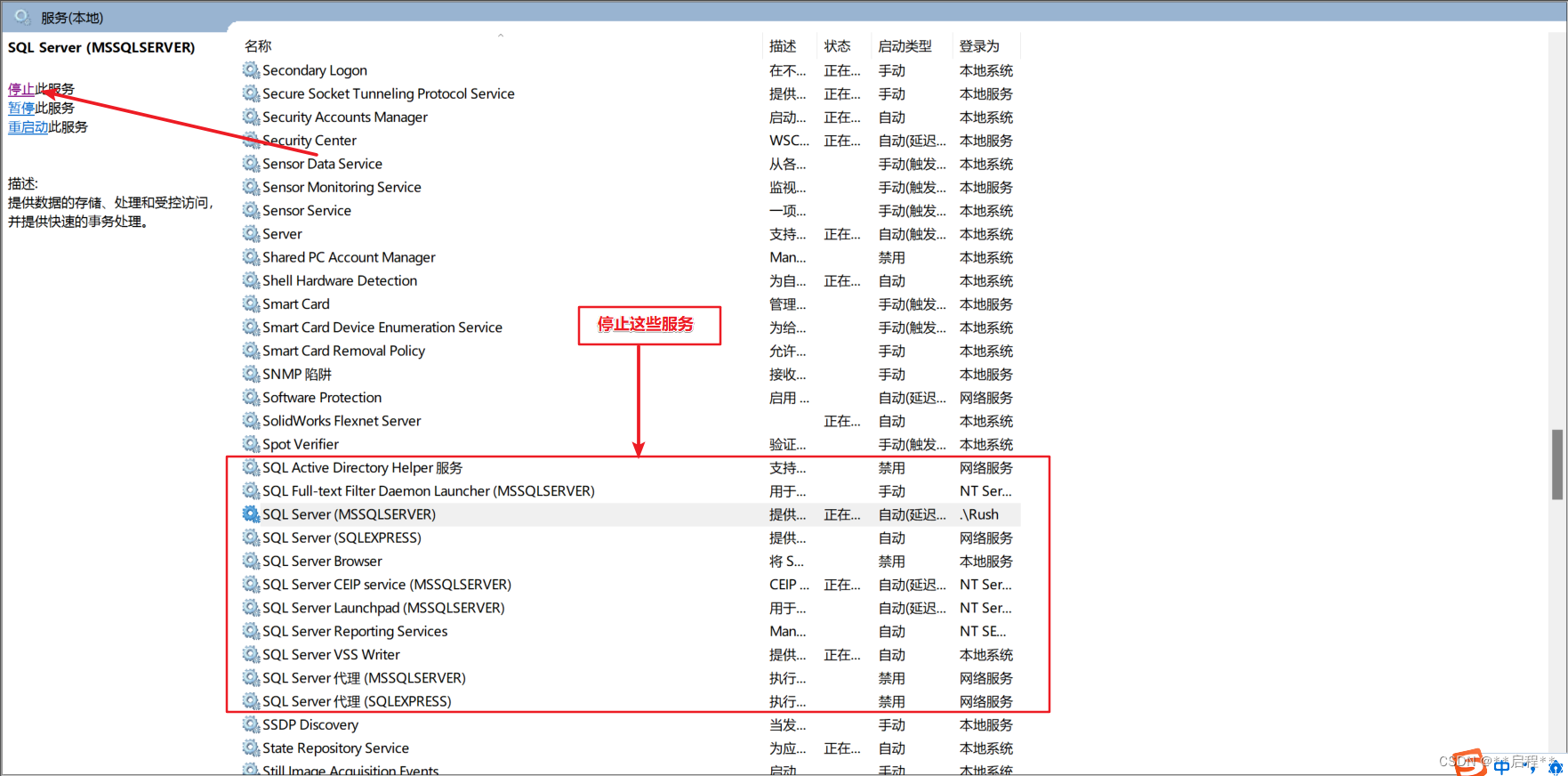Click the WSC... description of Security Center
Viewport: 1568px width, 776px height.
[x=789, y=140]
